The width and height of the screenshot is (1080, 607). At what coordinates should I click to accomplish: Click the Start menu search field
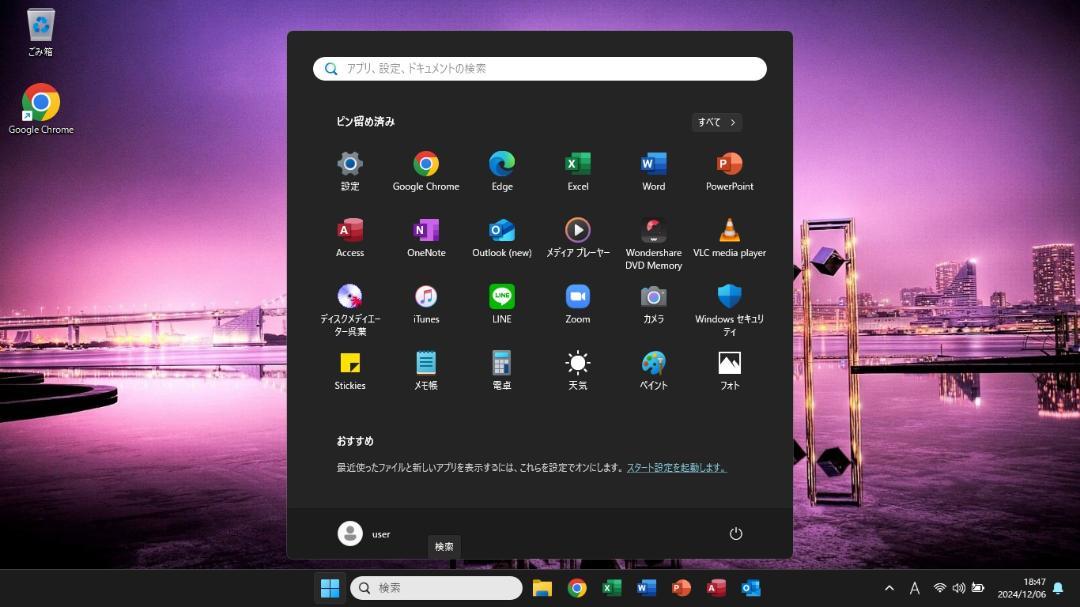coord(539,68)
